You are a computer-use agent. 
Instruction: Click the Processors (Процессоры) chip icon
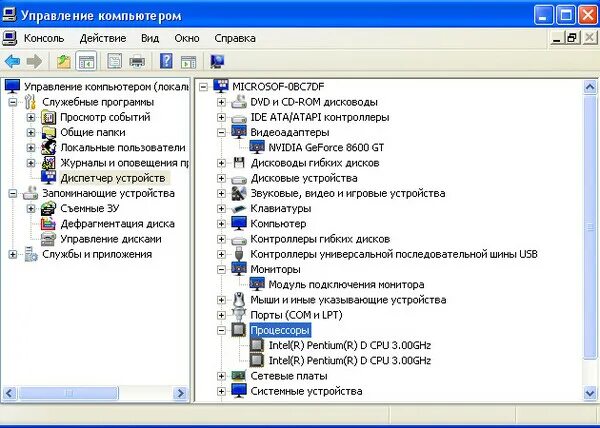tap(239, 330)
